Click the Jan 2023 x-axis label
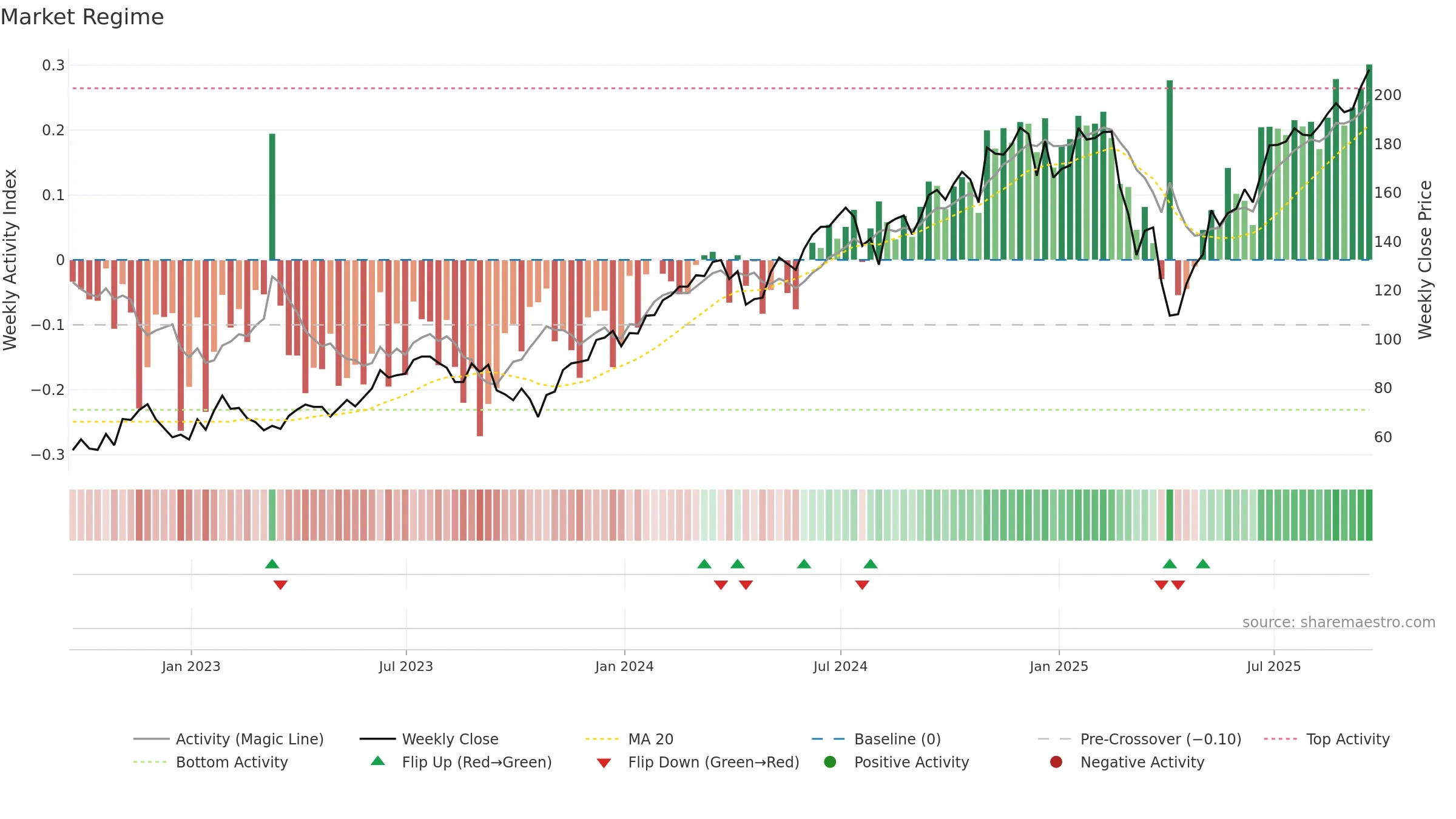The height and width of the screenshot is (819, 1456). click(191, 666)
